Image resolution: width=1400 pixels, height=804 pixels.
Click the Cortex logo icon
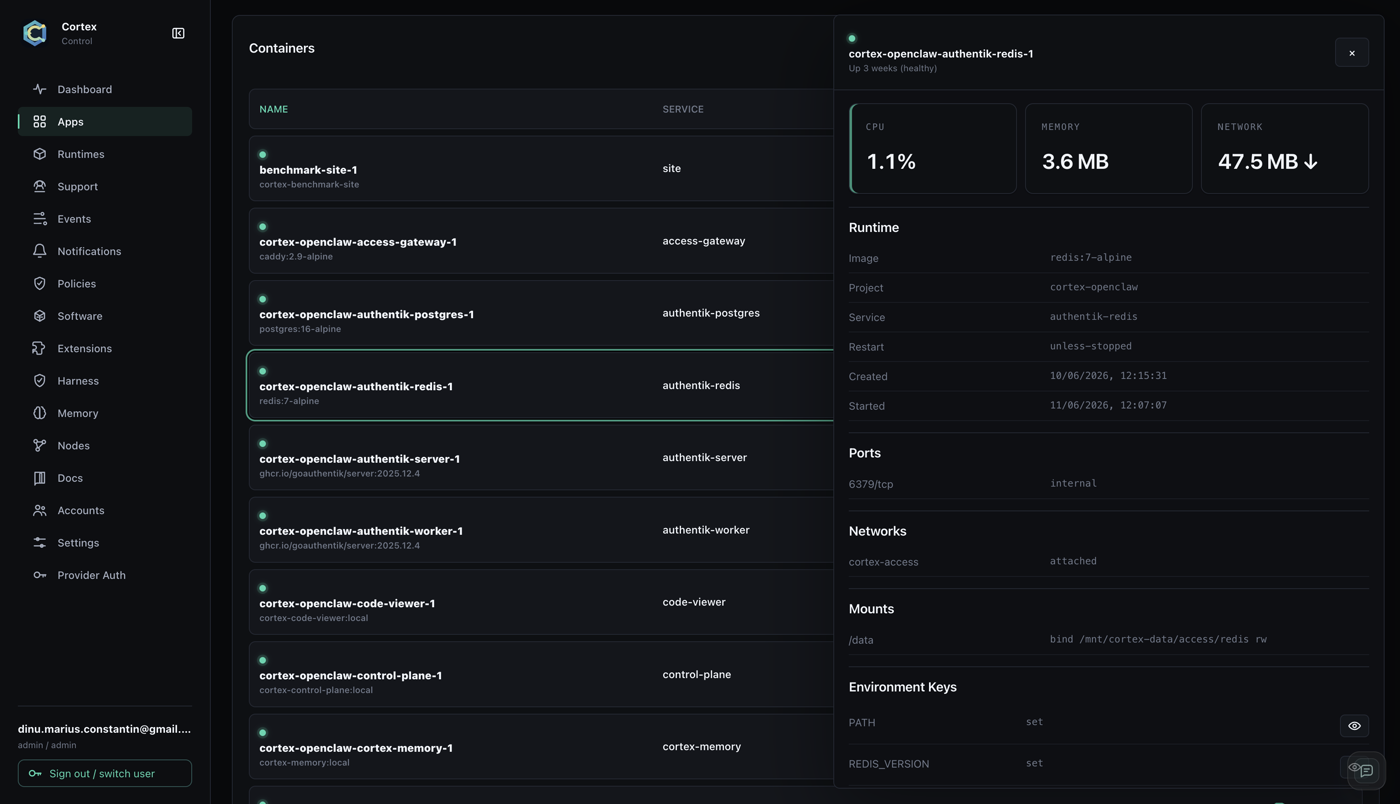pyautogui.click(x=35, y=33)
